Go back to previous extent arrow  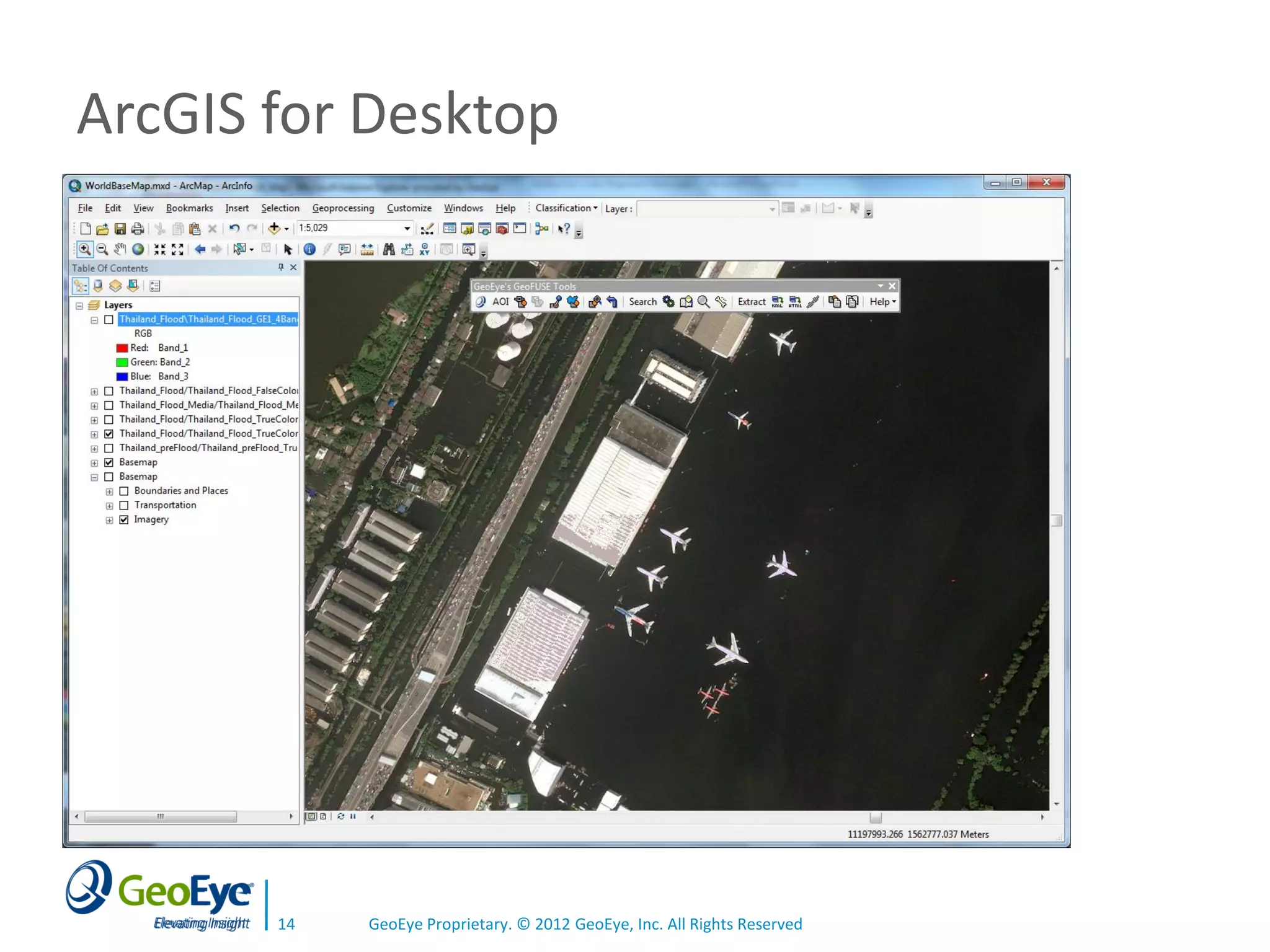(x=200, y=249)
